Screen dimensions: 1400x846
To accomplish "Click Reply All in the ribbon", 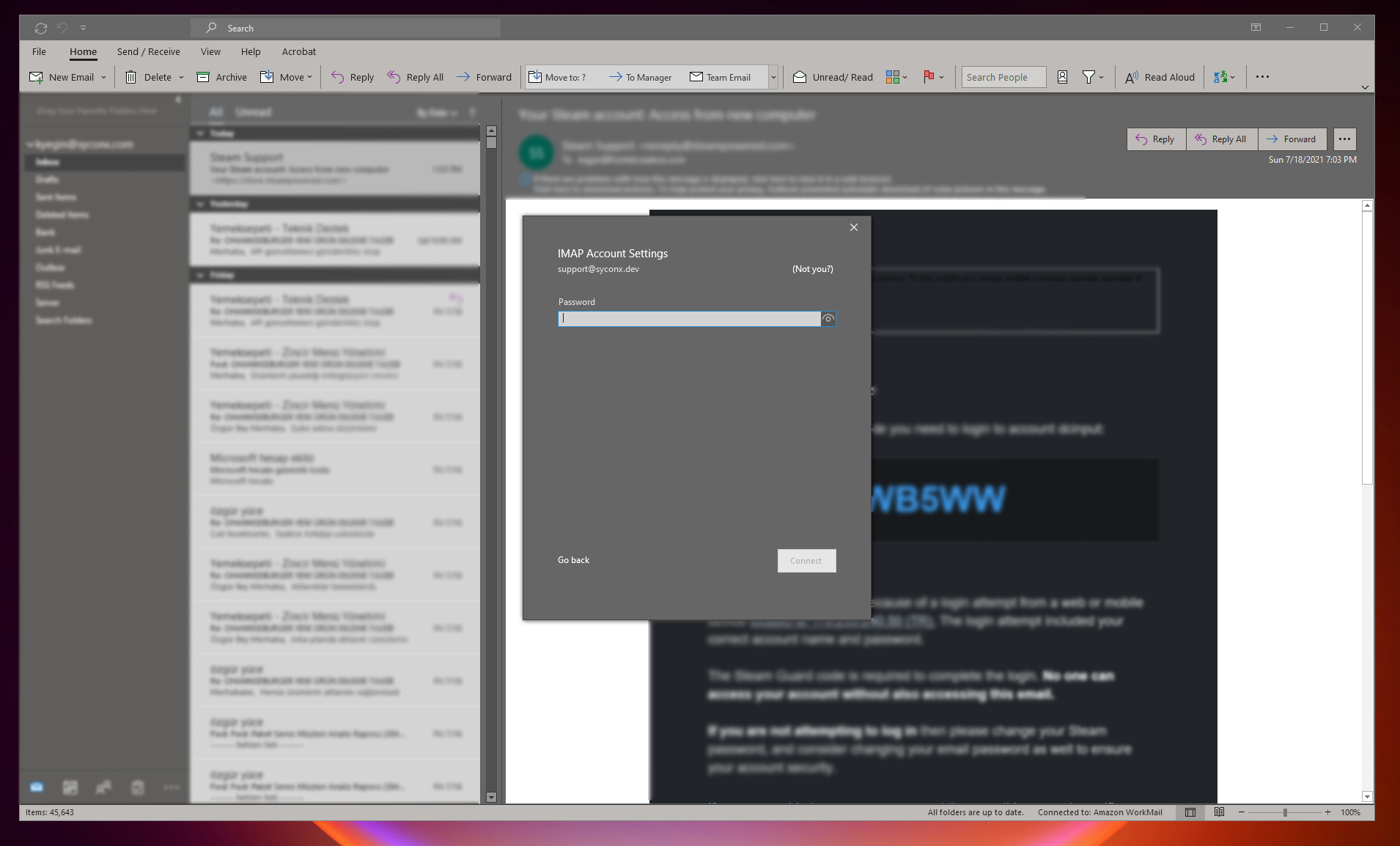I will (x=416, y=77).
